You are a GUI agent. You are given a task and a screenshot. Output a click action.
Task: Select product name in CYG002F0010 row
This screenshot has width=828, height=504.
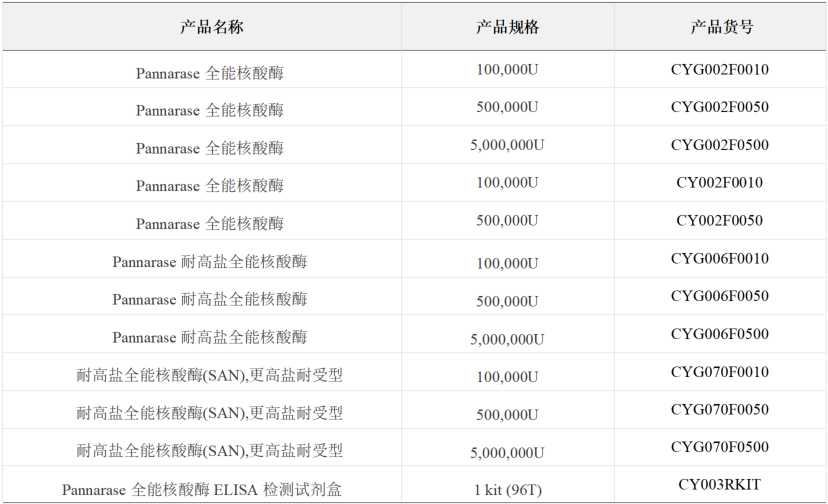click(x=210, y=73)
